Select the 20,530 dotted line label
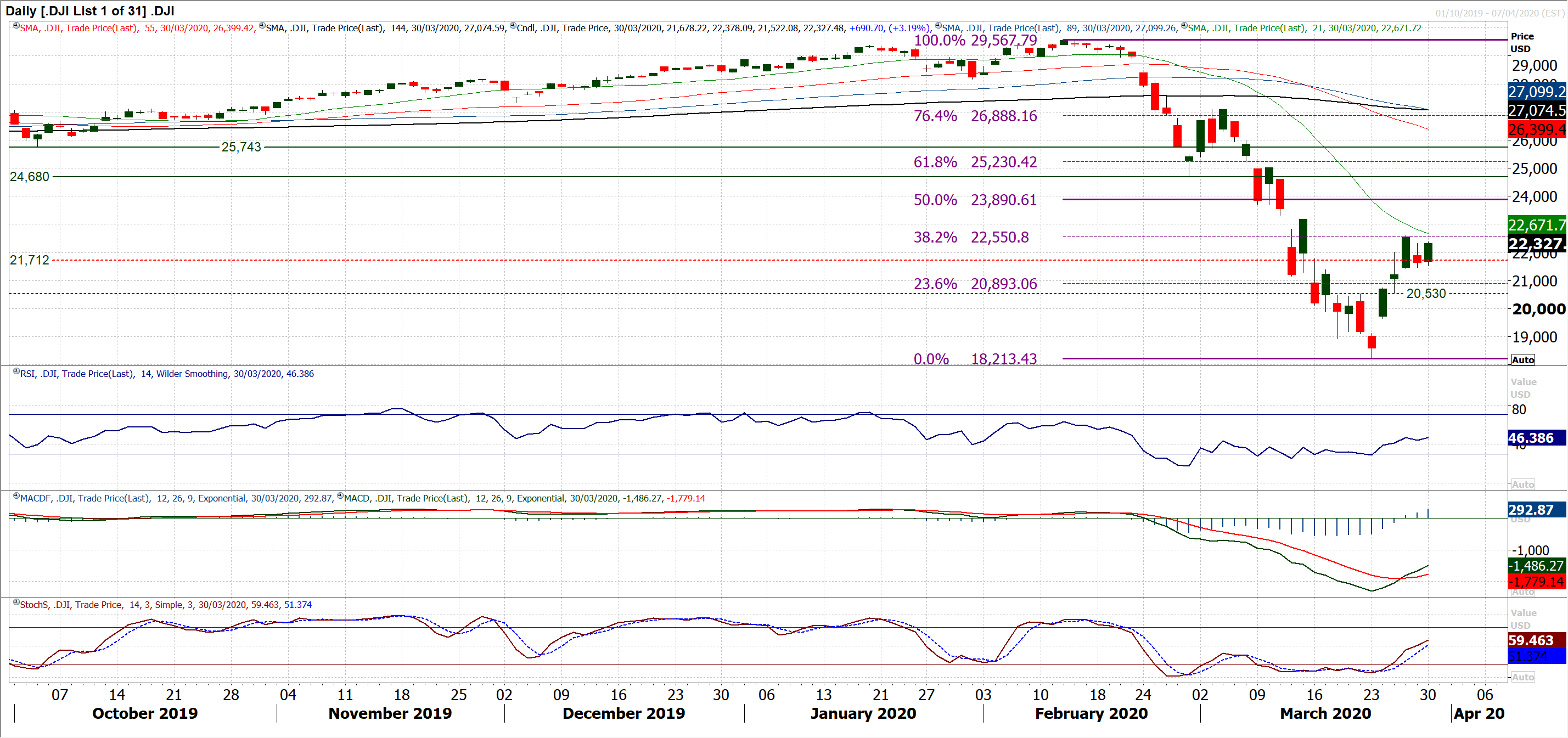The height and width of the screenshot is (738, 1568). (1426, 294)
